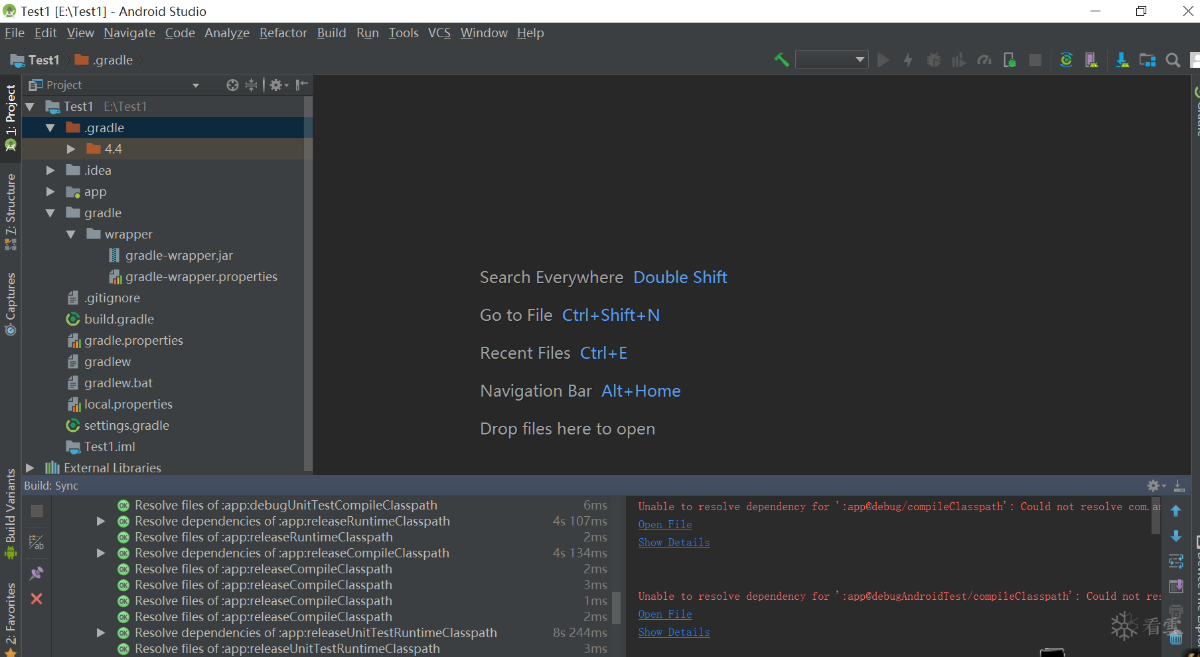
Task: Expand External Libraries node
Action: coord(30,467)
